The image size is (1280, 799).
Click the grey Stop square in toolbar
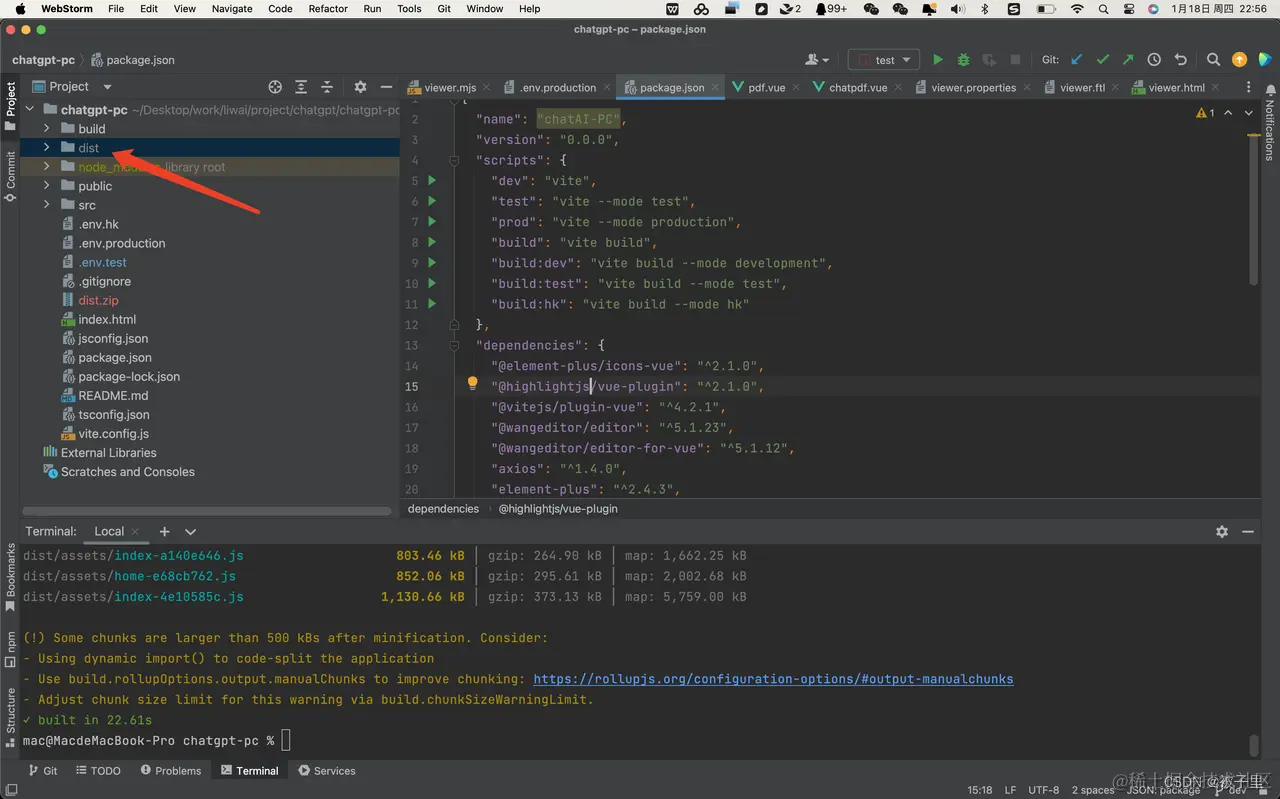tap(1016, 60)
